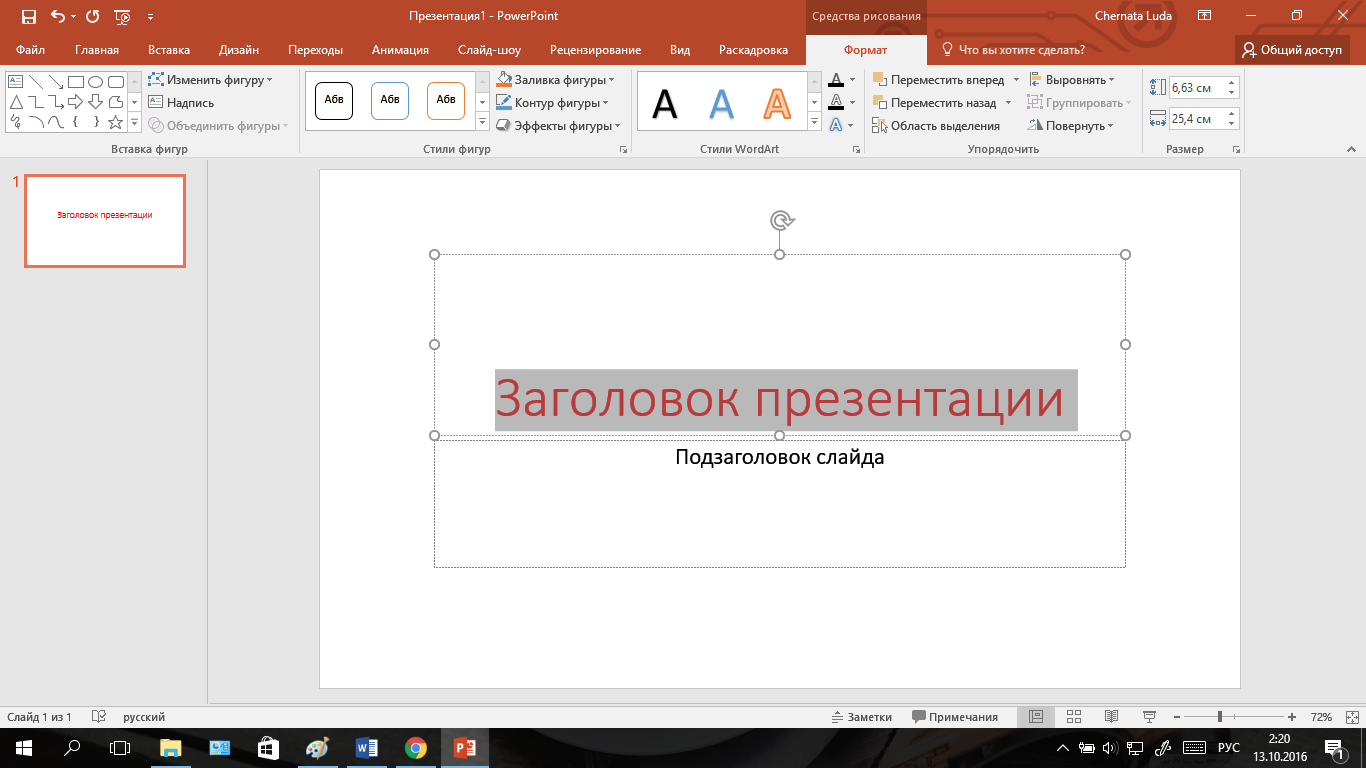
Task: Open the Область выделения selection pane
Action: (x=936, y=126)
